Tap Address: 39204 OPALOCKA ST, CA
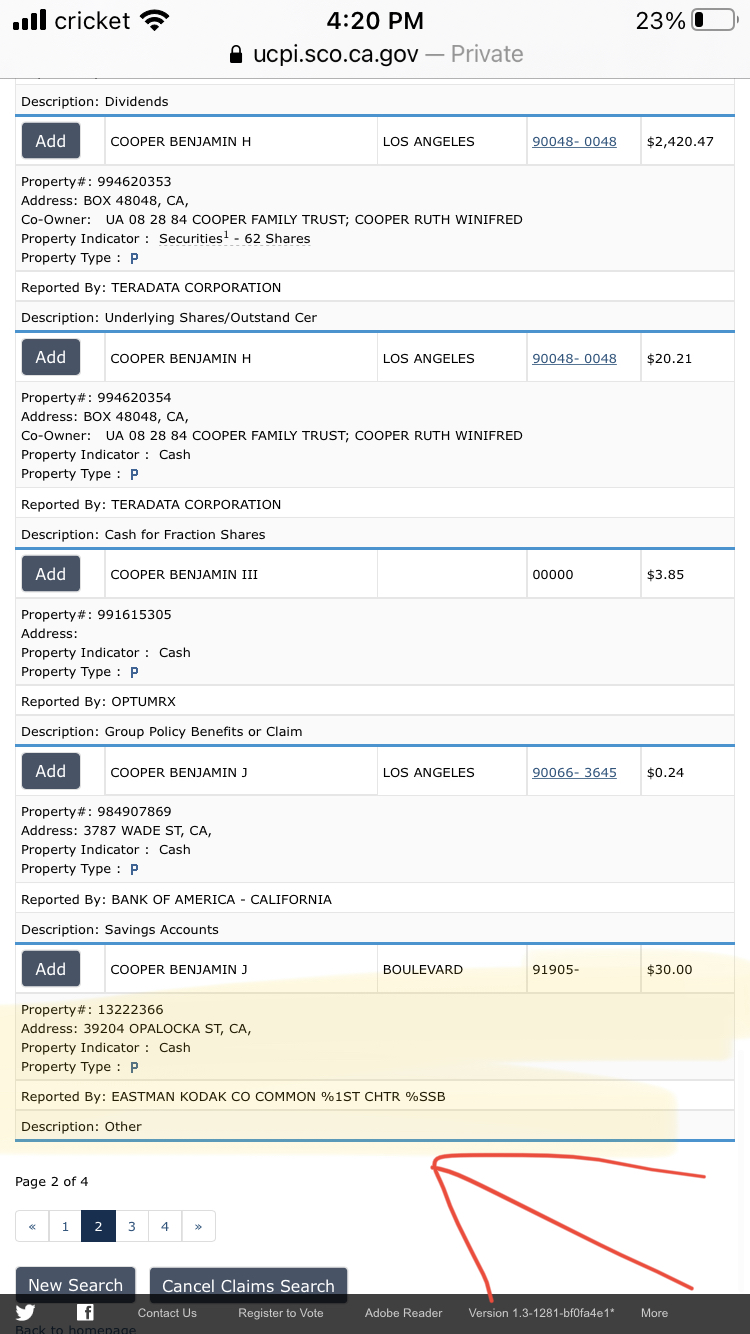 (136, 1029)
